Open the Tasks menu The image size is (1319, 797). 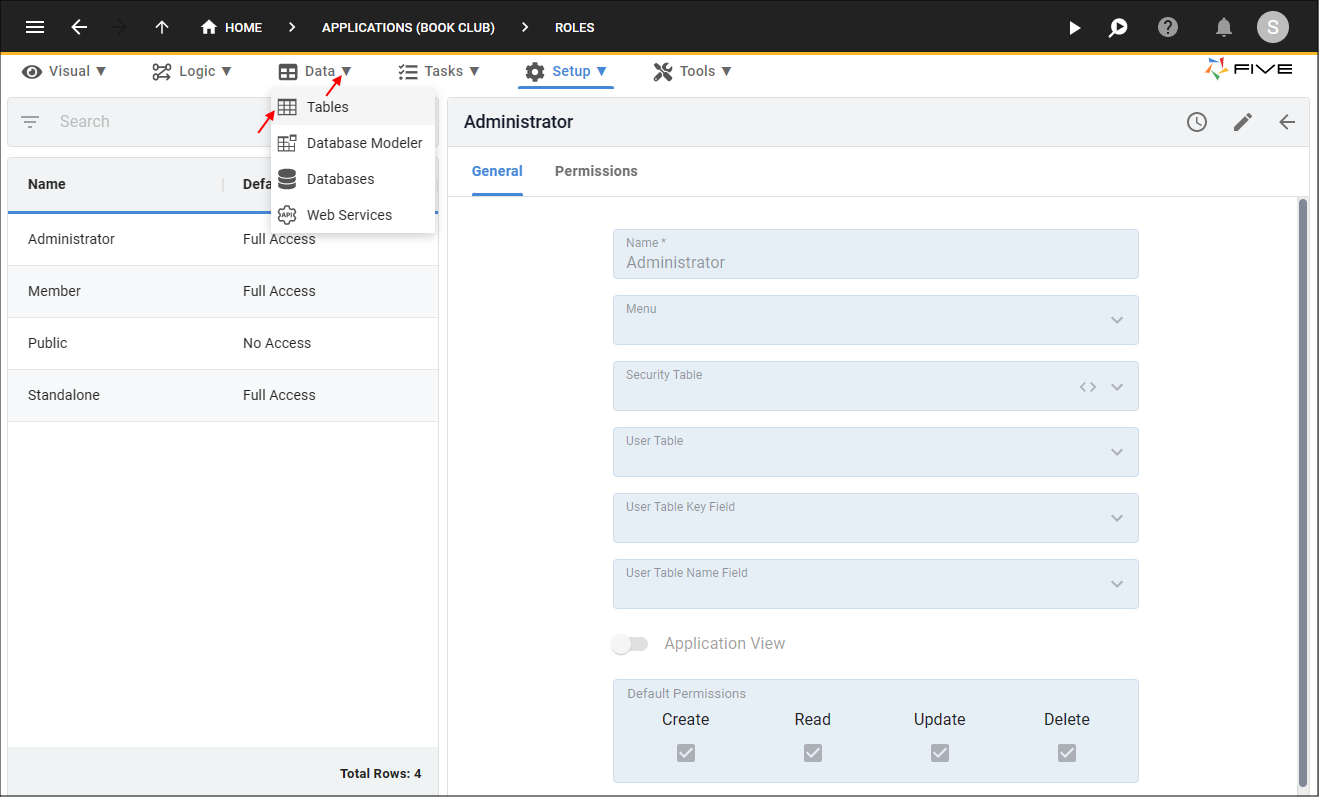click(x=439, y=71)
